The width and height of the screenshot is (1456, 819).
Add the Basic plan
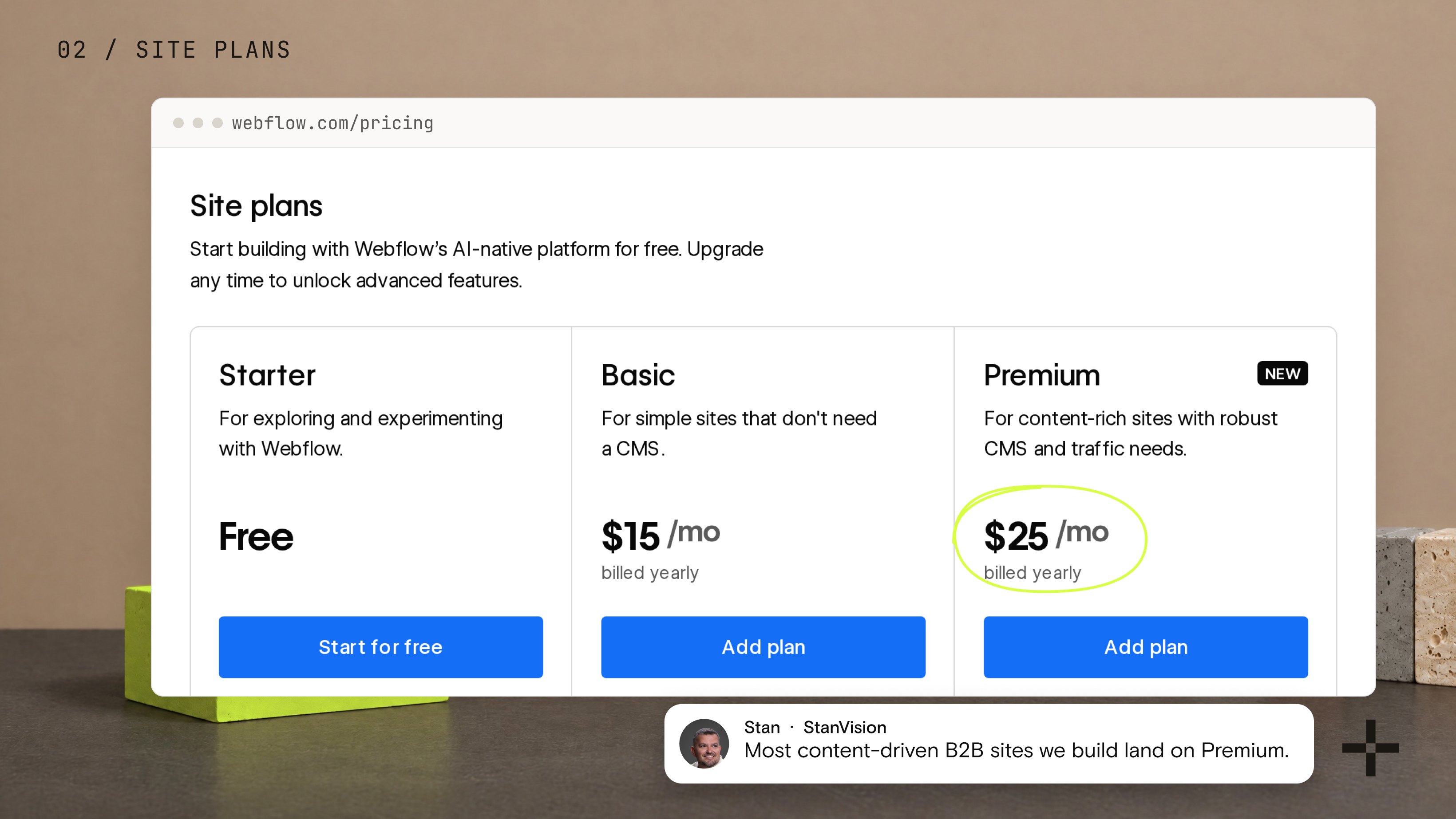coord(763,647)
